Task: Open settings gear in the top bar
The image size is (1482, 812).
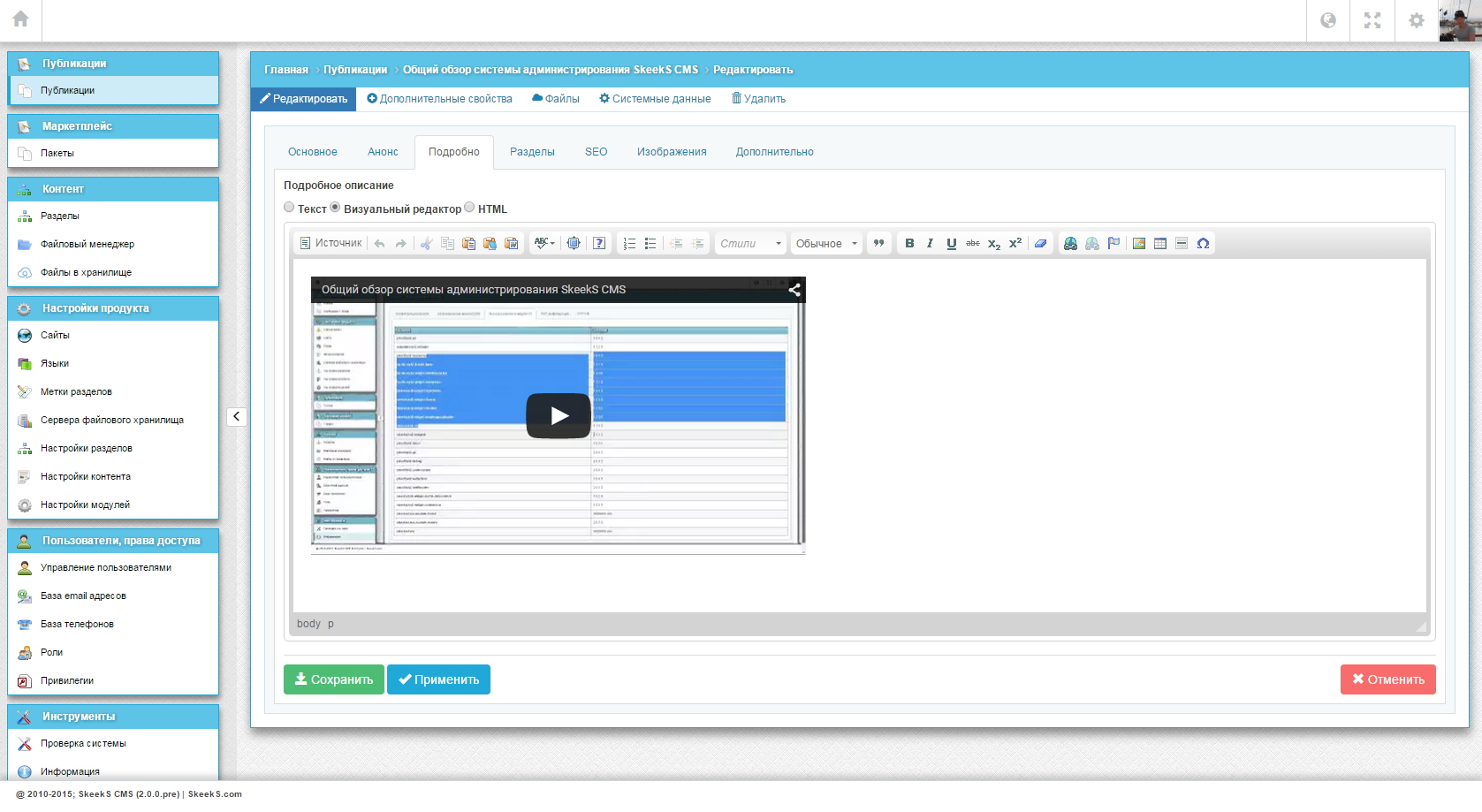Action: pyautogui.click(x=1417, y=20)
